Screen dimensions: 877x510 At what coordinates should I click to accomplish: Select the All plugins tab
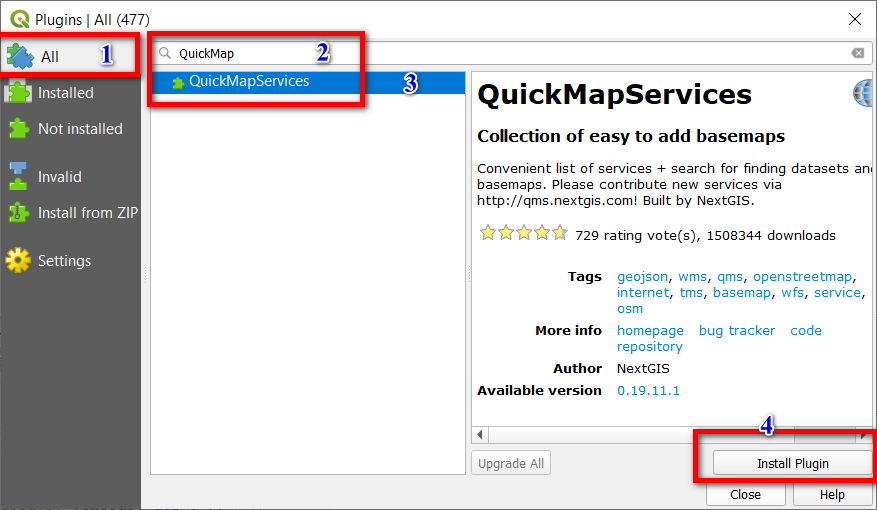pos(70,56)
